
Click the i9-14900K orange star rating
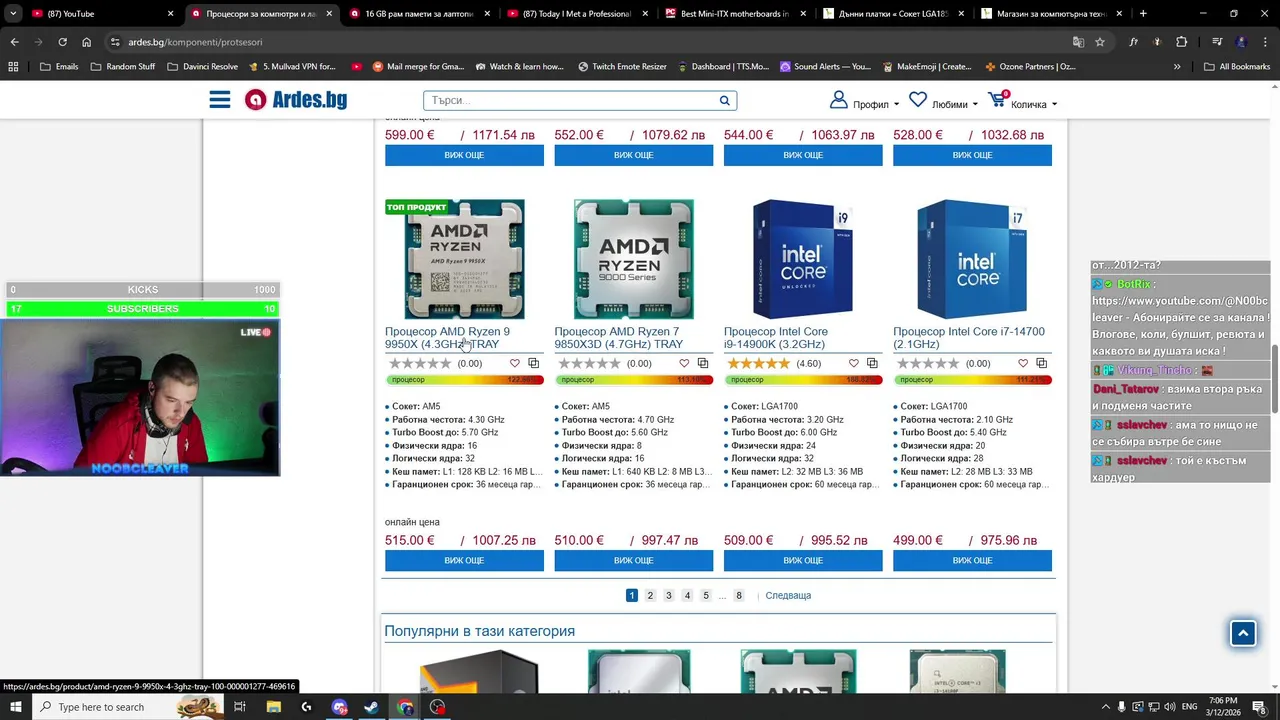point(759,363)
